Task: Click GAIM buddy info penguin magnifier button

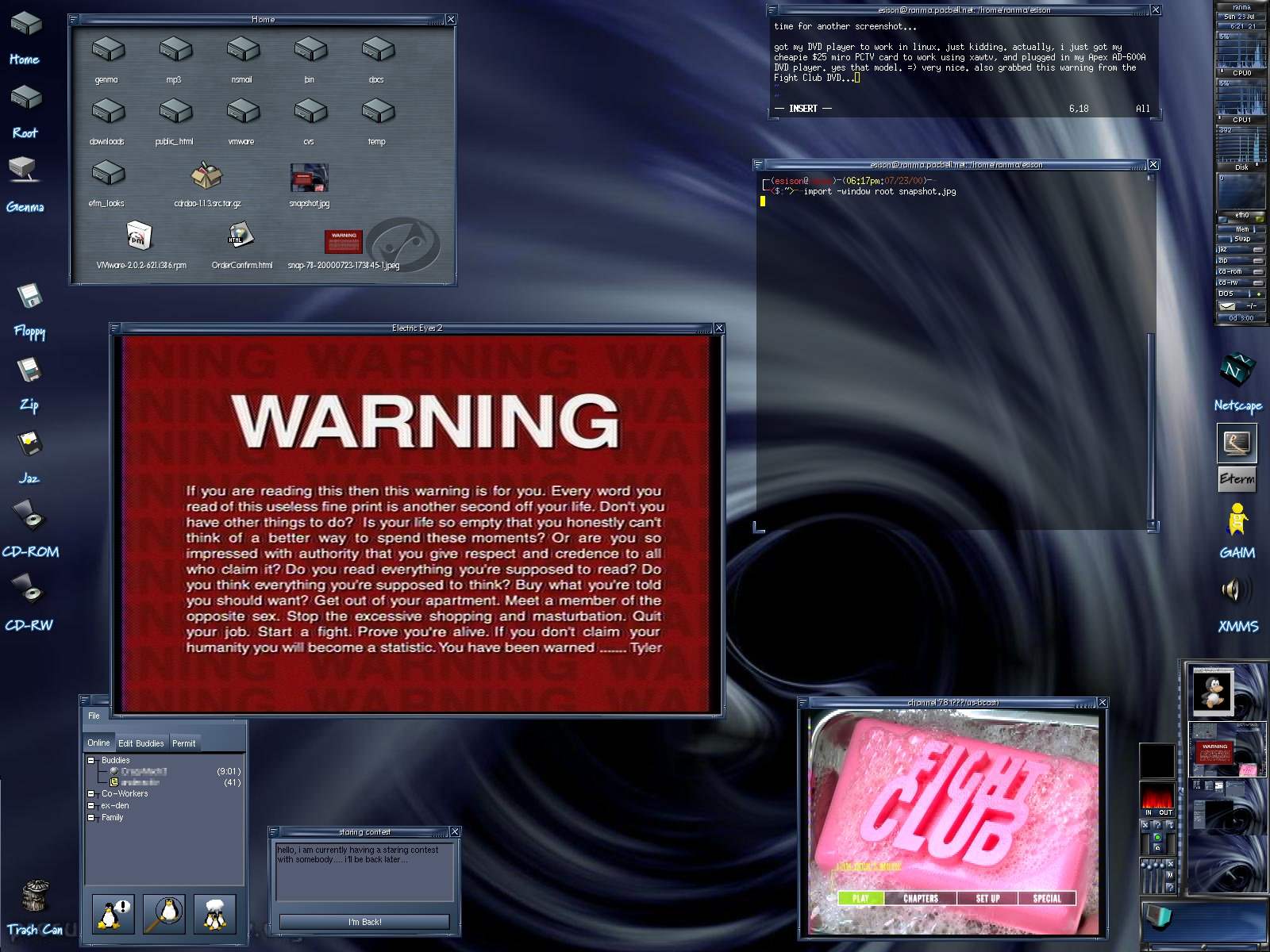Action: click(164, 914)
